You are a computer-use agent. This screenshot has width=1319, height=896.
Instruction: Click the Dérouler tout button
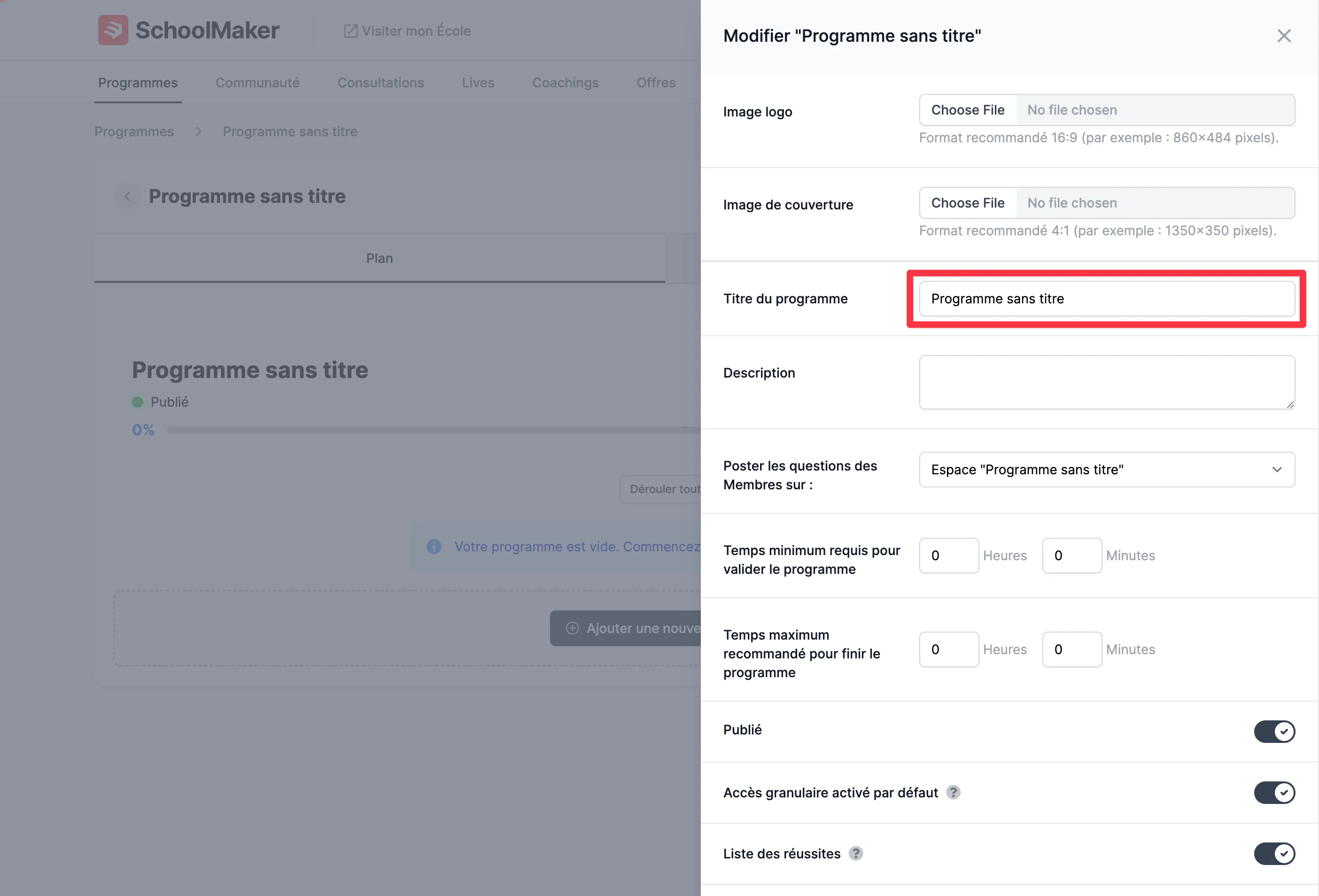pyautogui.click(x=660, y=489)
